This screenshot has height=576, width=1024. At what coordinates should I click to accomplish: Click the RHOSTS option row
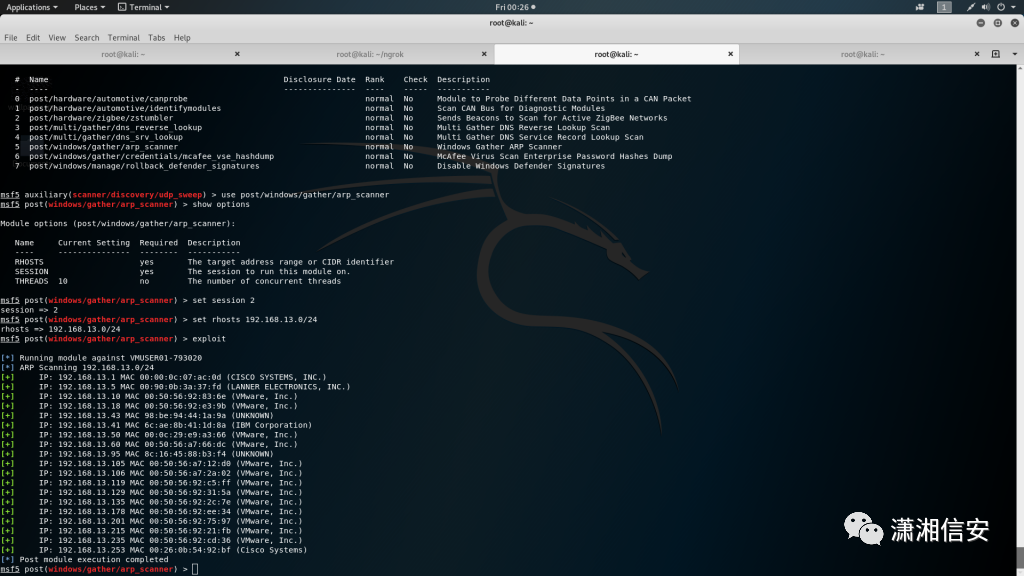204,262
